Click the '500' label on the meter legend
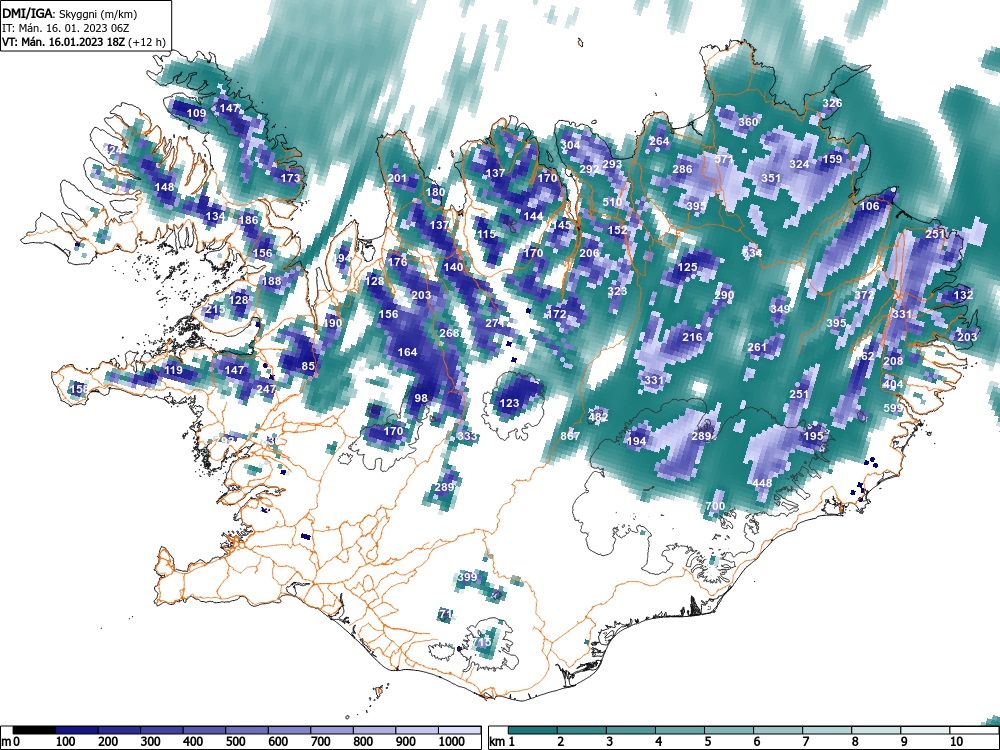This screenshot has height=750, width=1000. 235,742
